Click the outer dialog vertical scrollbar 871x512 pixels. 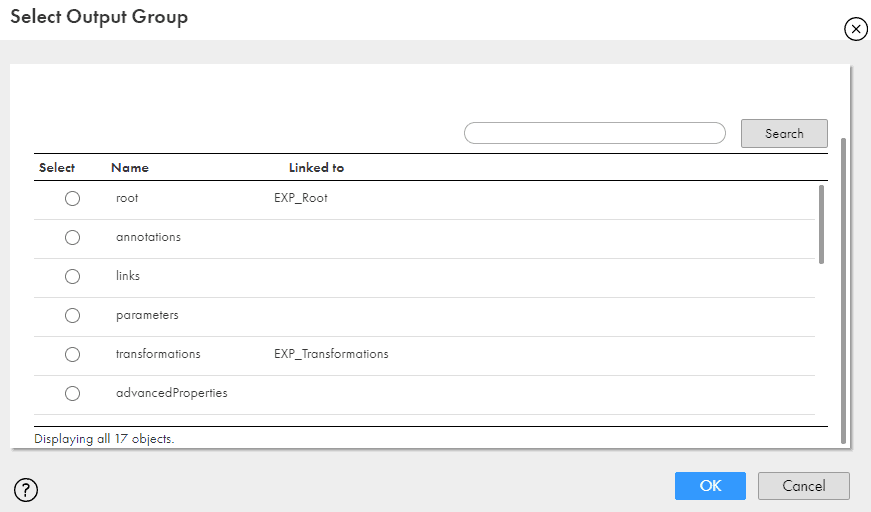pos(843,291)
